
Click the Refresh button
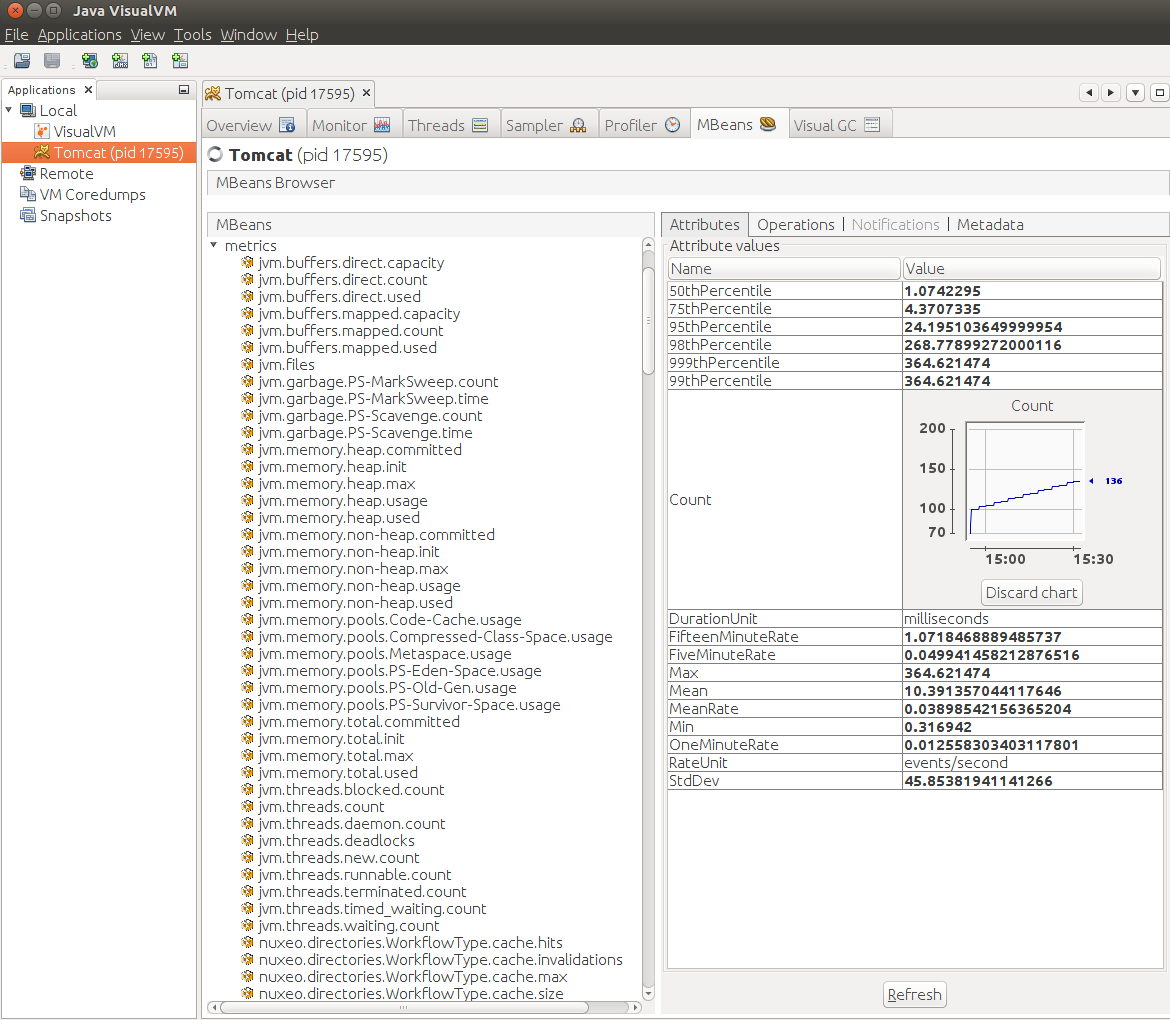(915, 994)
